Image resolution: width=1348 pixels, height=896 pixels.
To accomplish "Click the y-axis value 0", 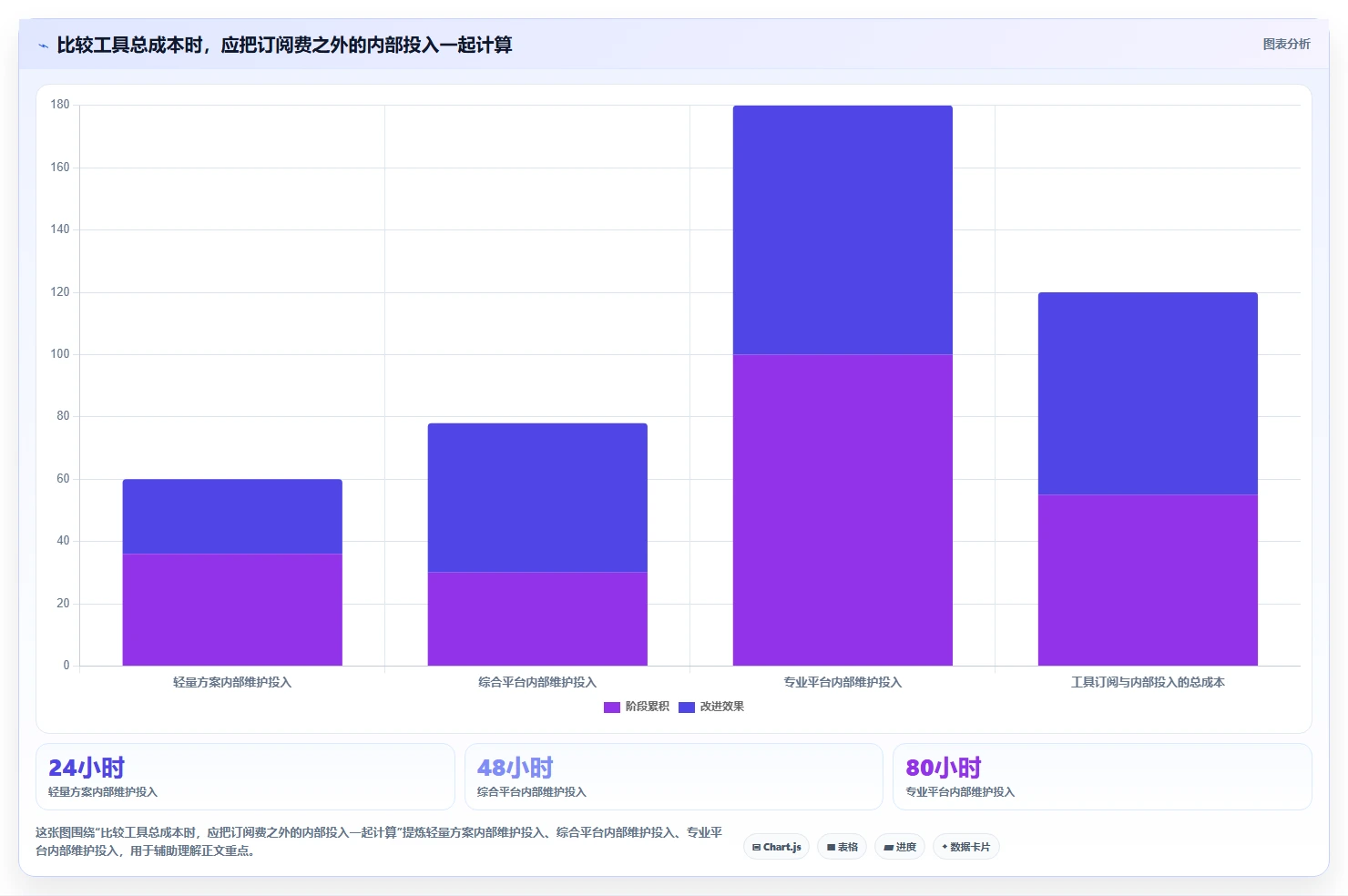I will pyautogui.click(x=66, y=666).
